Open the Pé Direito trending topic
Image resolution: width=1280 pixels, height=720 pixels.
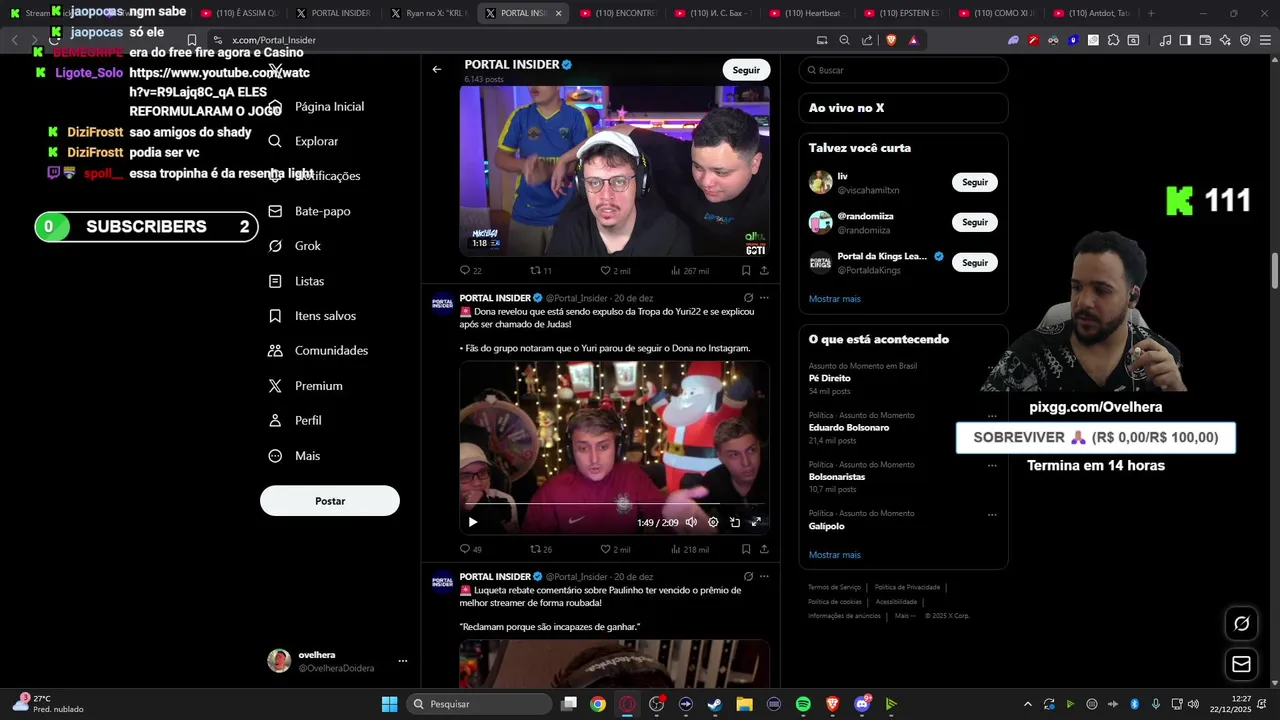829,378
